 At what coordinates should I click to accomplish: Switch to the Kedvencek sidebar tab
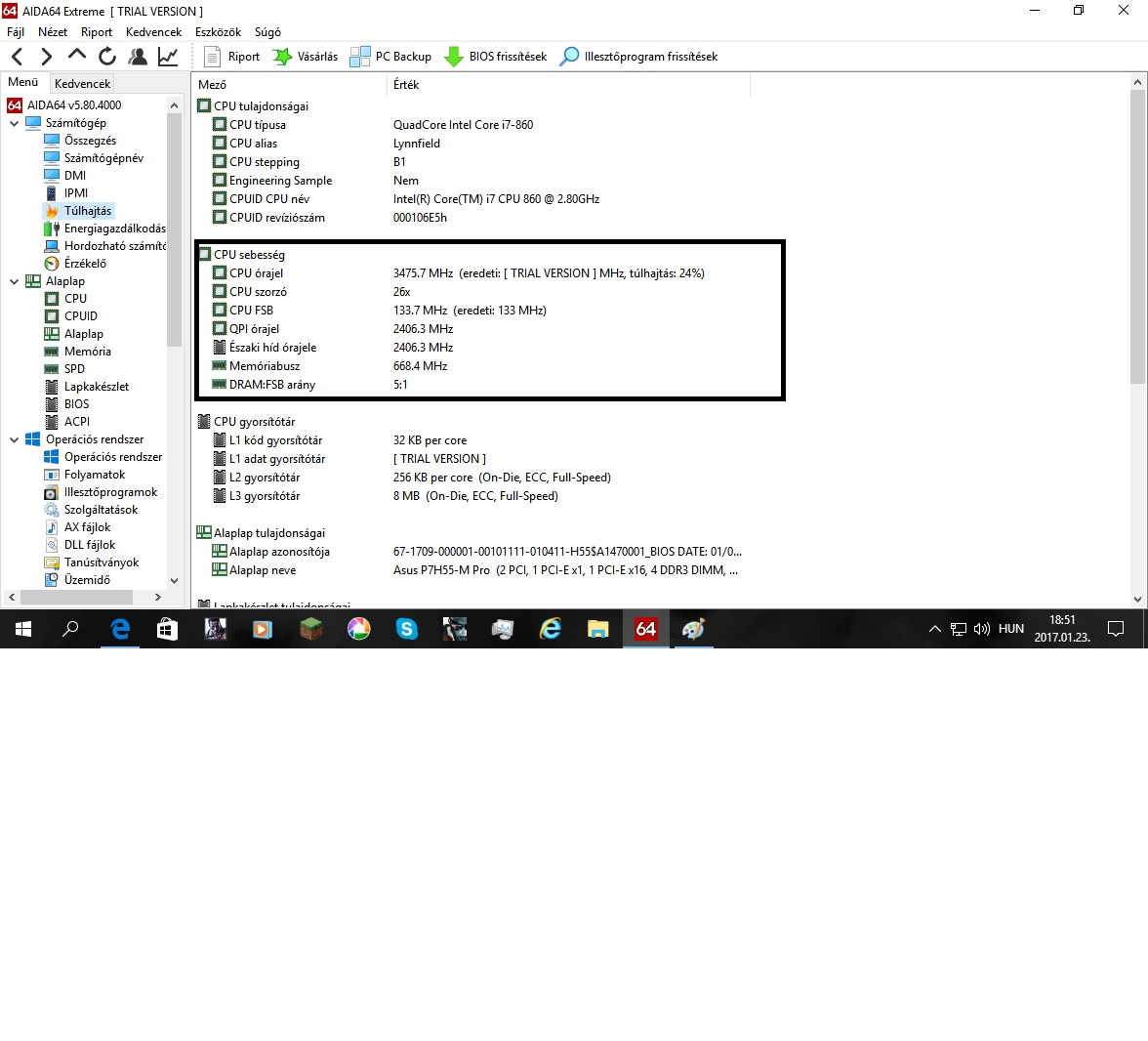tap(82, 84)
